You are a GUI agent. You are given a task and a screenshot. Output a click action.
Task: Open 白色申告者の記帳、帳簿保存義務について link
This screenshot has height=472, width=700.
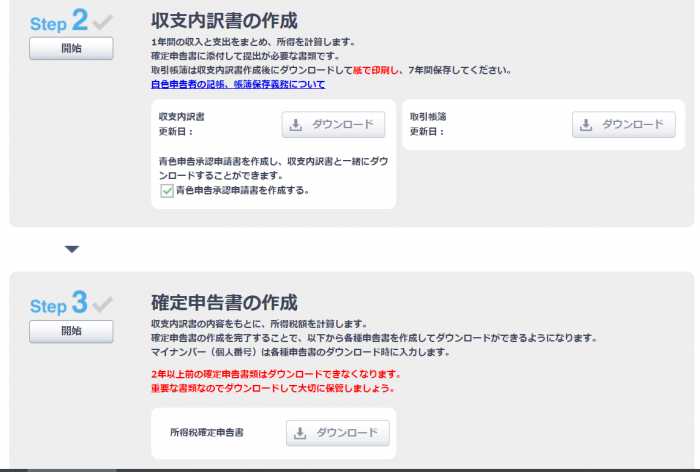(x=238, y=84)
